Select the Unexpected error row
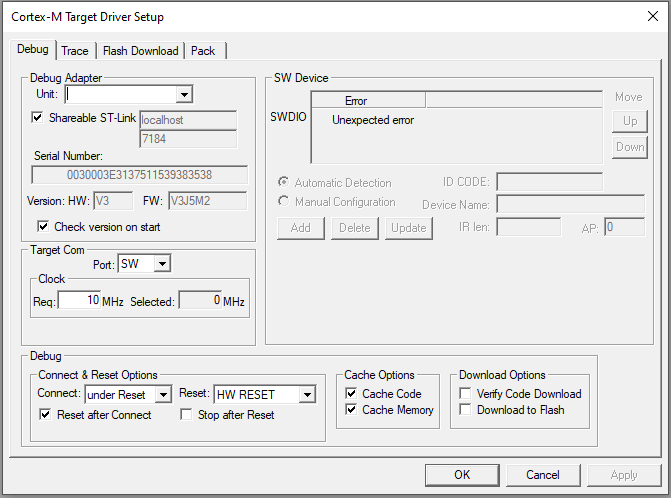Viewport: 671px width, 498px height. click(x=373, y=120)
